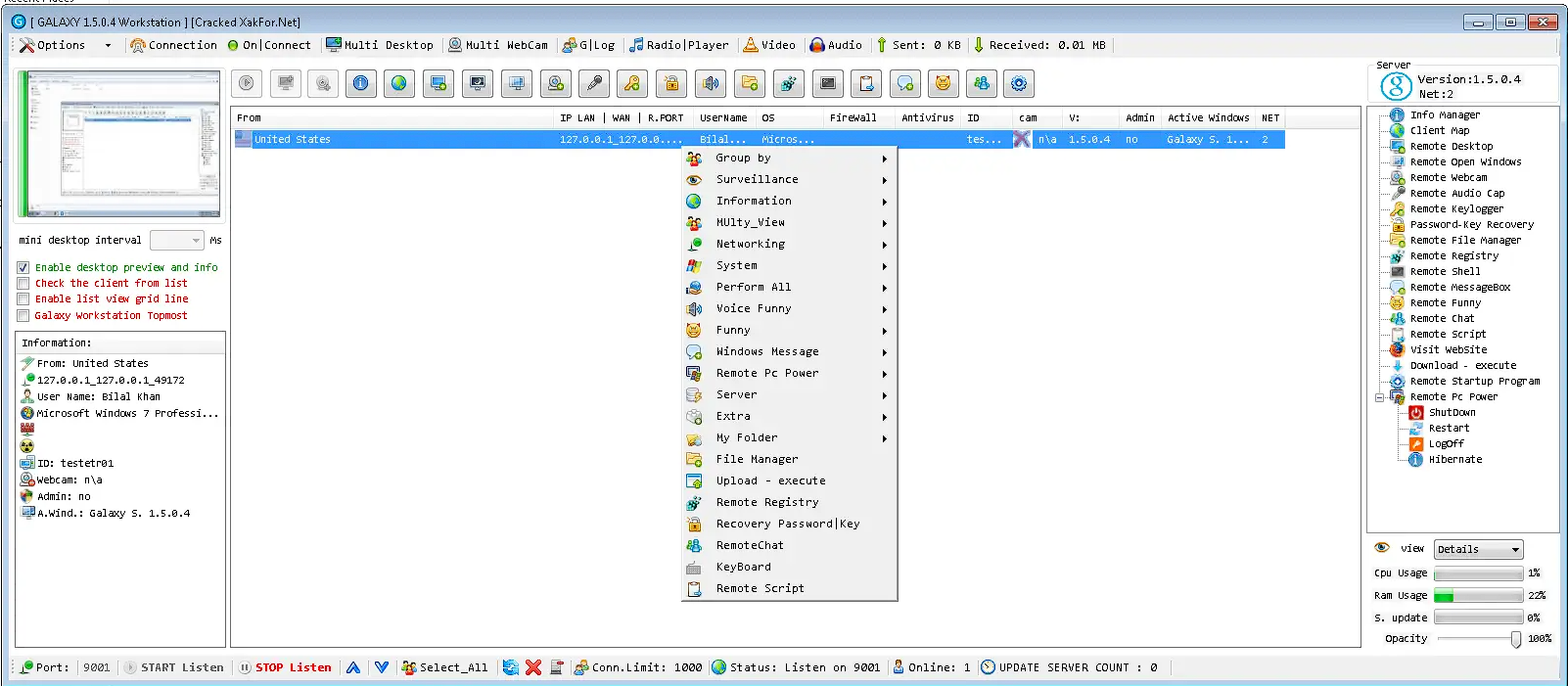Image resolution: width=1568 pixels, height=686 pixels.
Task: Expand the Group by submenu
Action: (x=789, y=158)
